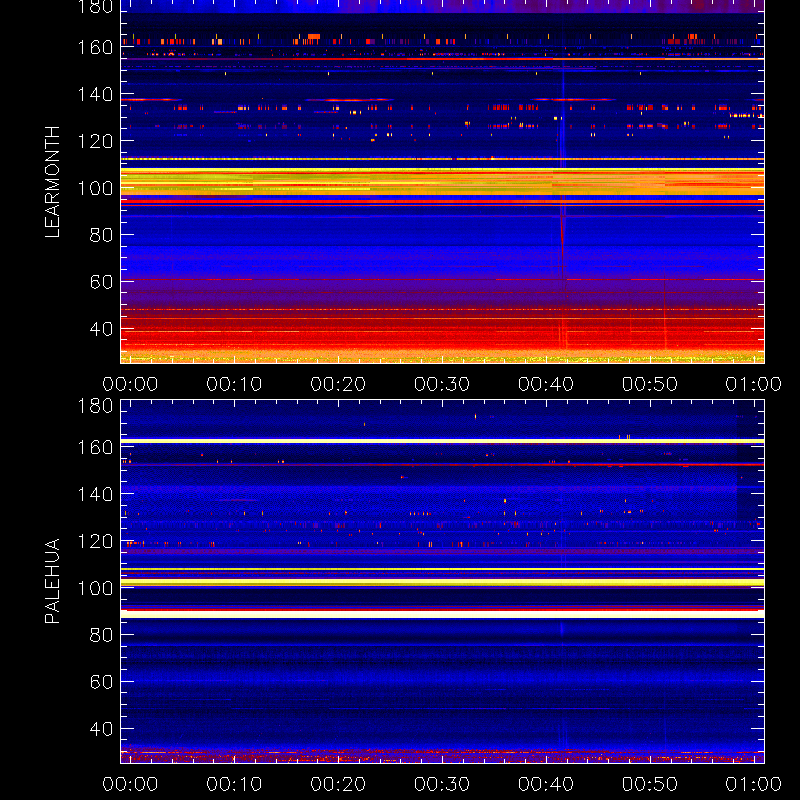Click 00:40 time label under LEARMONTH plot
The image size is (800, 800).
[x=546, y=384]
